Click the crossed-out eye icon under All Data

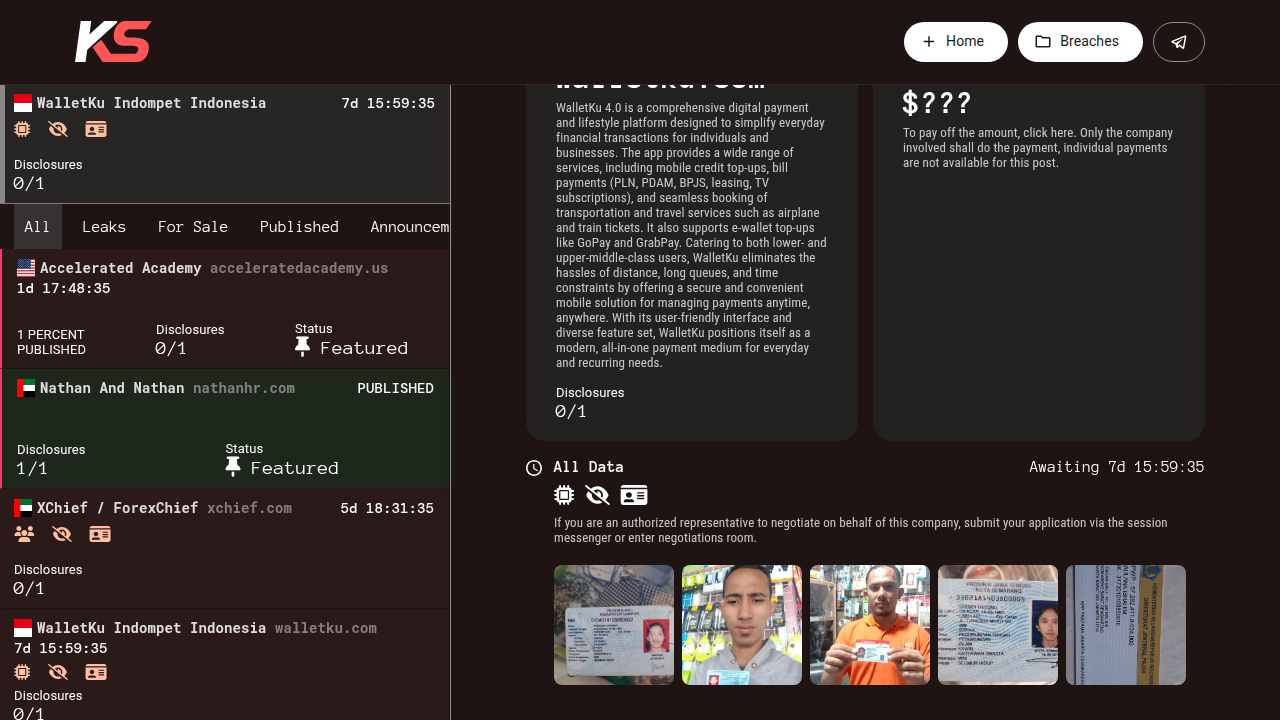click(x=597, y=495)
